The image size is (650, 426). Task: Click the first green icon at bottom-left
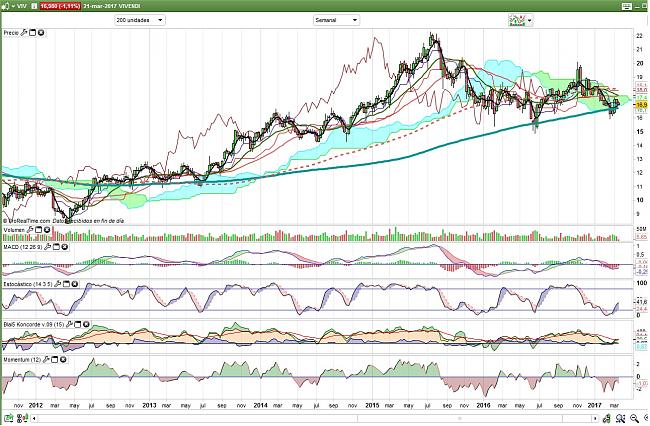pyautogui.click(x=8, y=418)
